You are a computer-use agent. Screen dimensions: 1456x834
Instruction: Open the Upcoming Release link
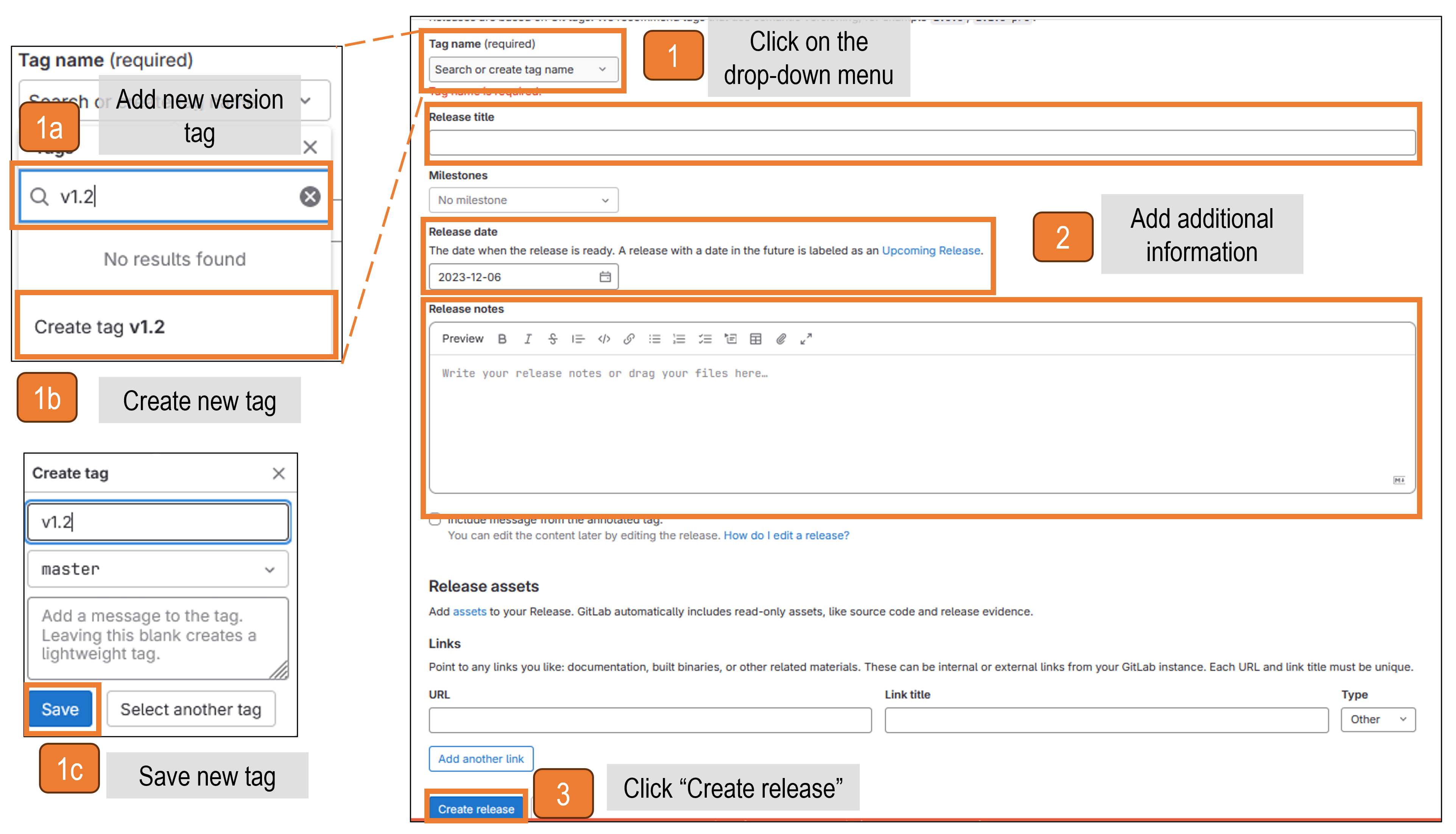click(x=931, y=251)
